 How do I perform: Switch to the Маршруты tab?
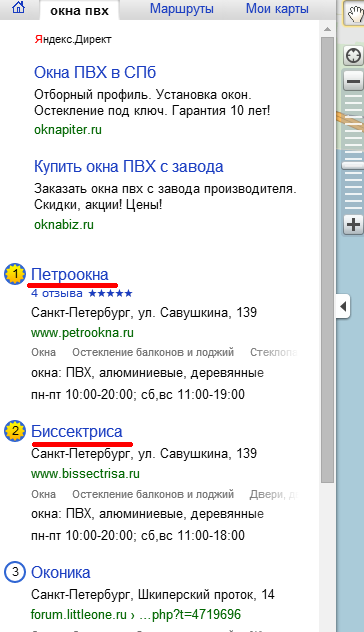[182, 9]
